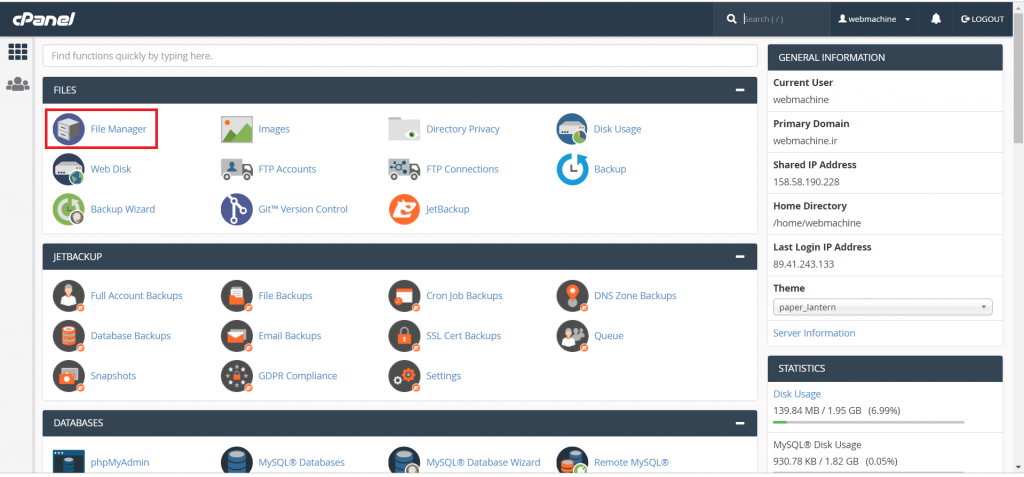Open the User Manager sidebar icon
The height and width of the screenshot is (477, 1024).
click(18, 84)
